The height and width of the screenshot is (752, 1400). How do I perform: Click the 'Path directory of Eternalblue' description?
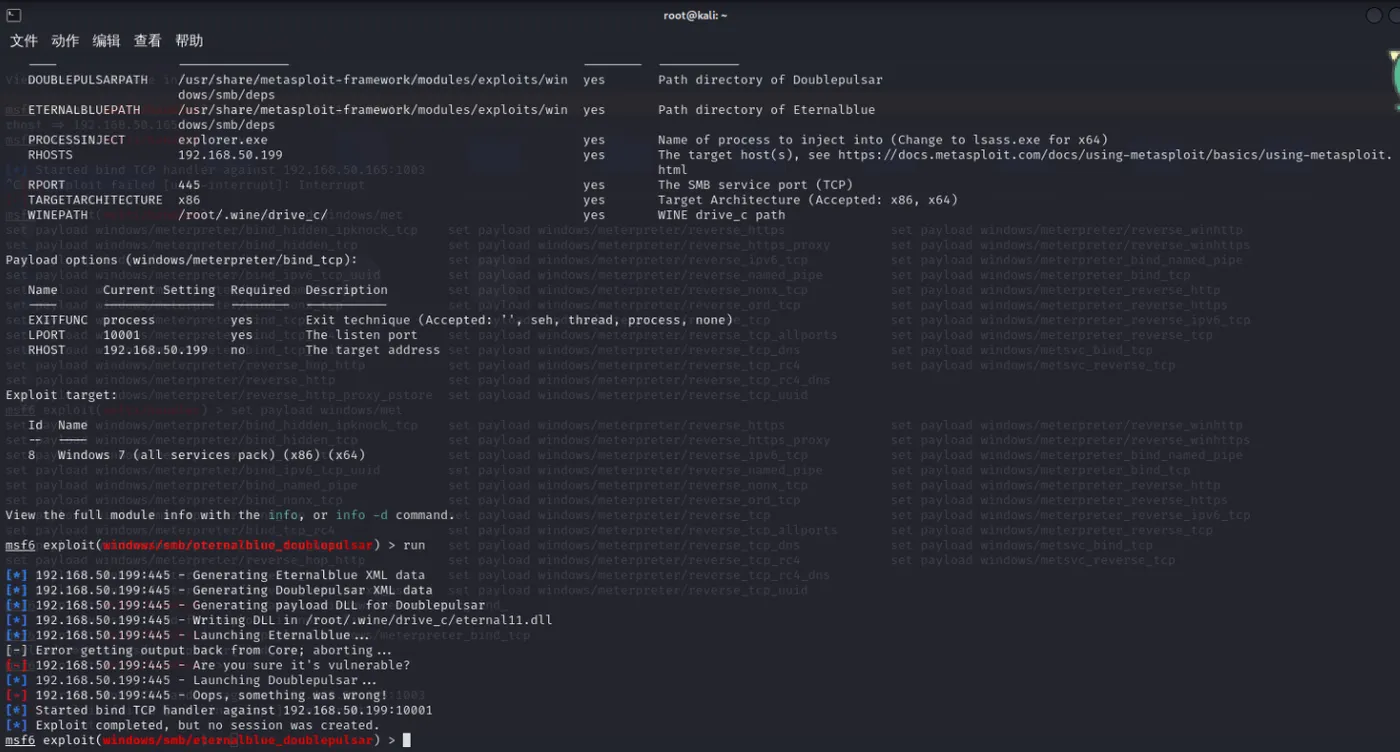click(x=766, y=110)
